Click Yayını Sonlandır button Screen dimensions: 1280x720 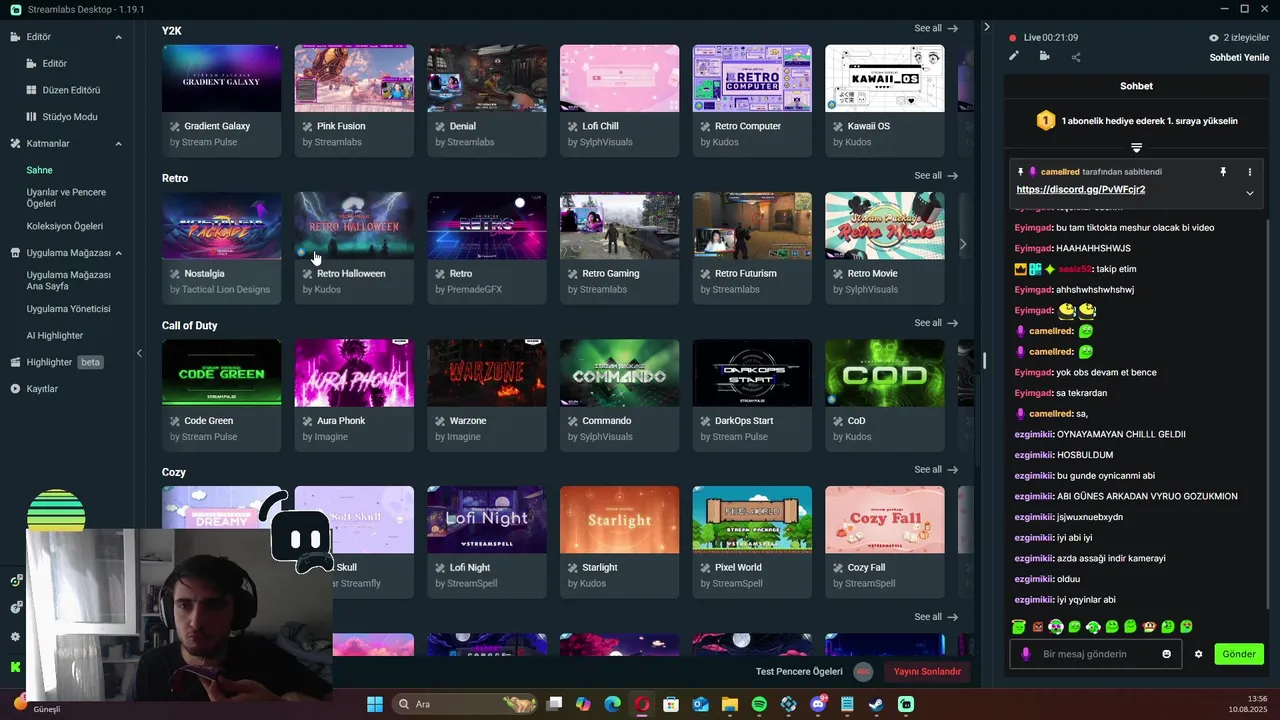[927, 672]
